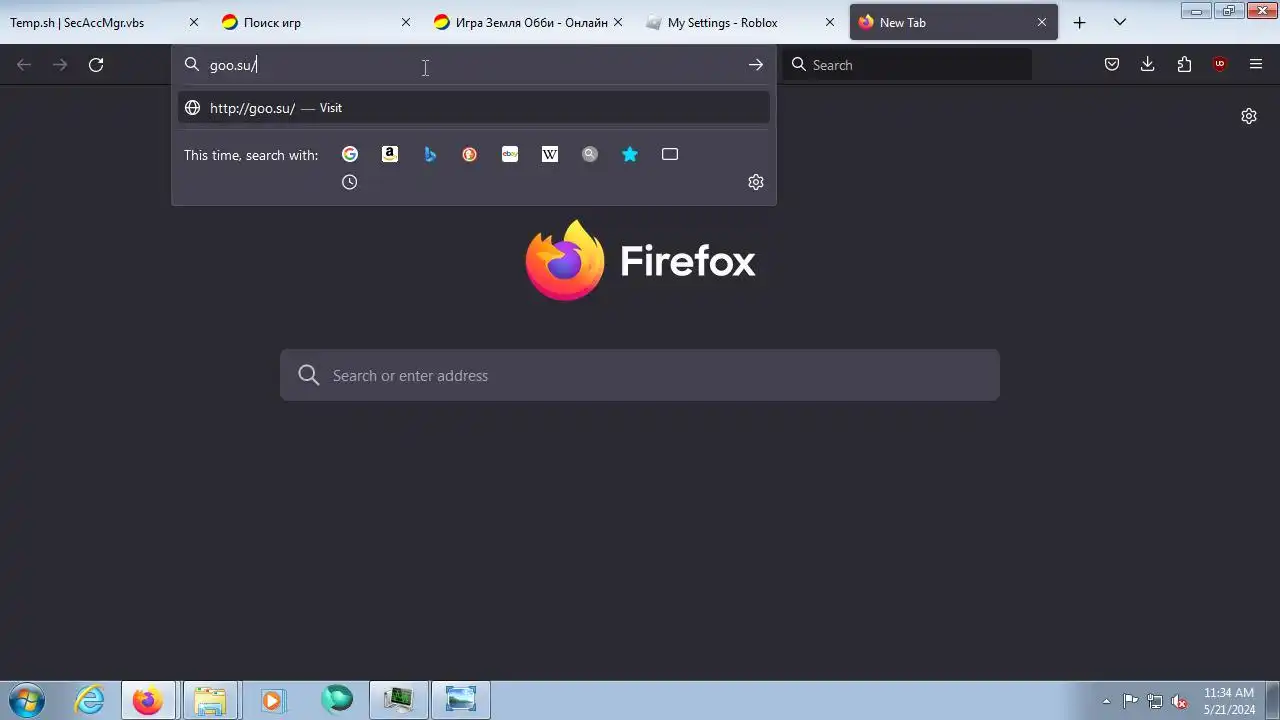Visit the http://goo.su/ suggestion

coord(474,108)
